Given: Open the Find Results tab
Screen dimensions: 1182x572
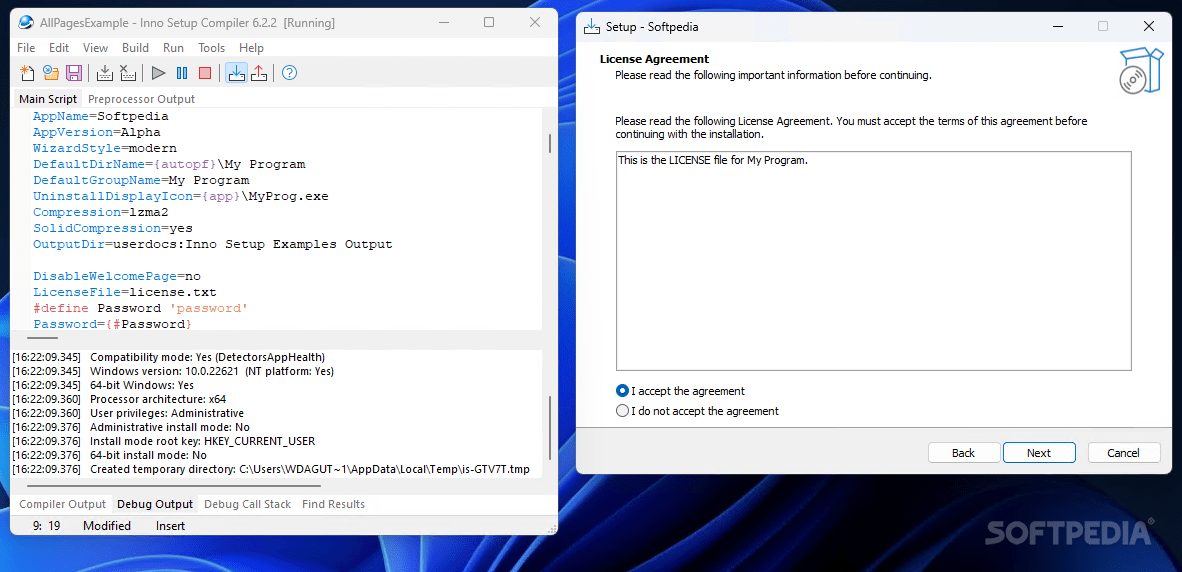Looking at the screenshot, I should point(333,504).
